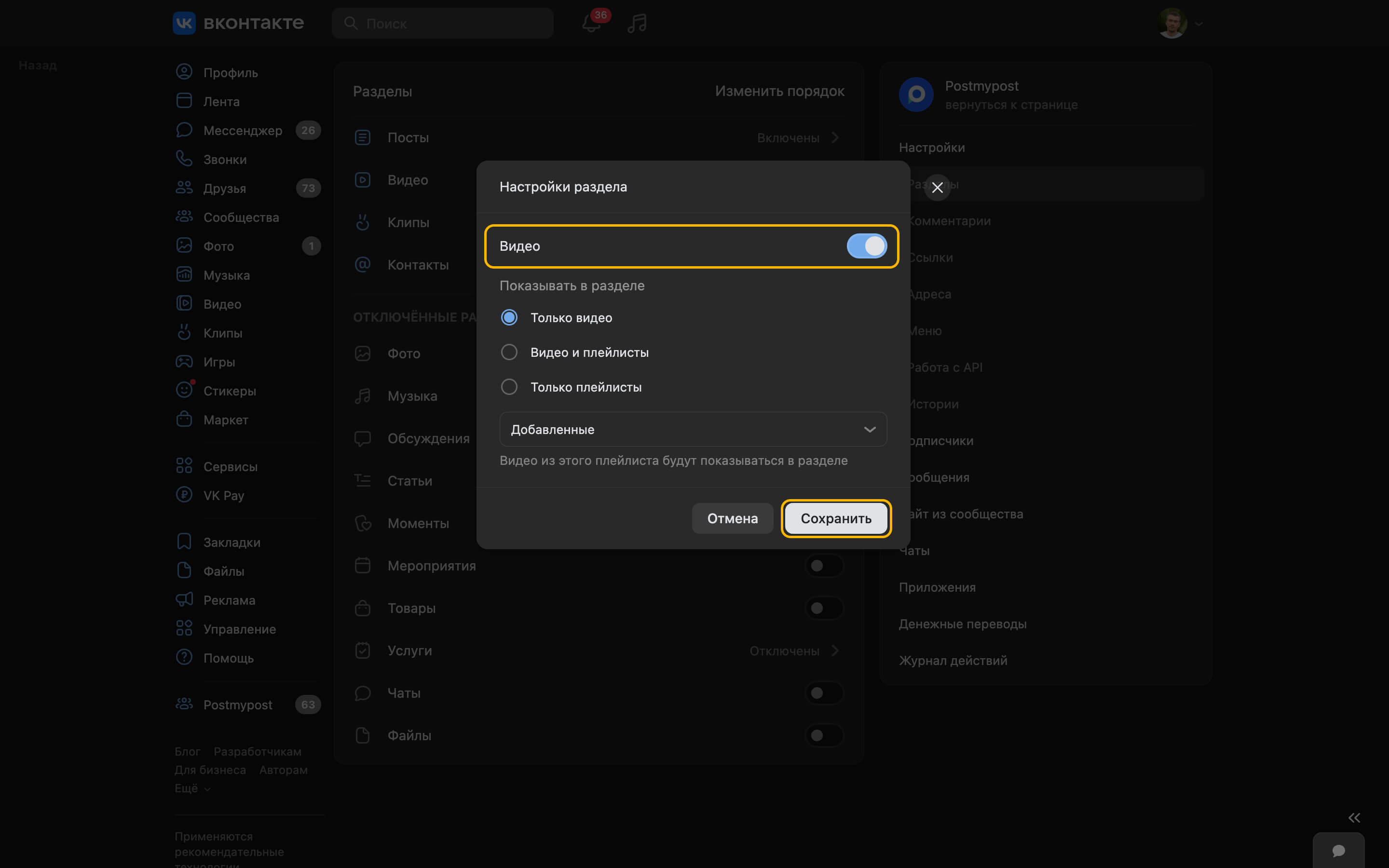The image size is (1389, 868).
Task: Enable the Файлы section toggle
Action: [x=824, y=735]
